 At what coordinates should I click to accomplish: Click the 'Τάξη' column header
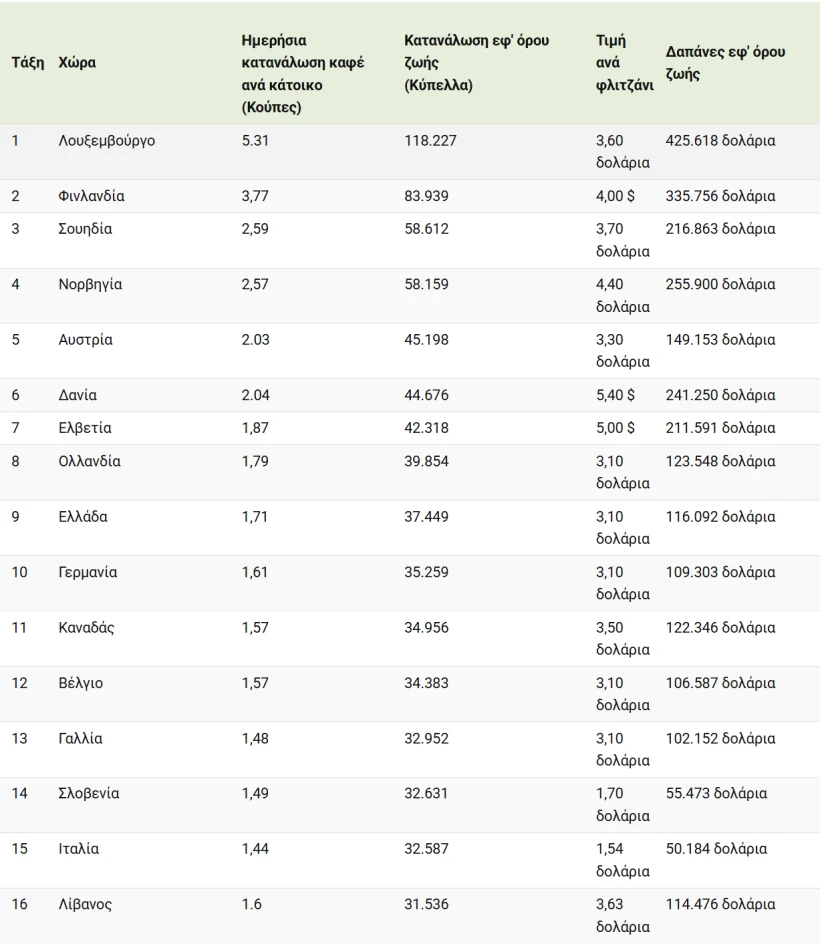(27, 63)
